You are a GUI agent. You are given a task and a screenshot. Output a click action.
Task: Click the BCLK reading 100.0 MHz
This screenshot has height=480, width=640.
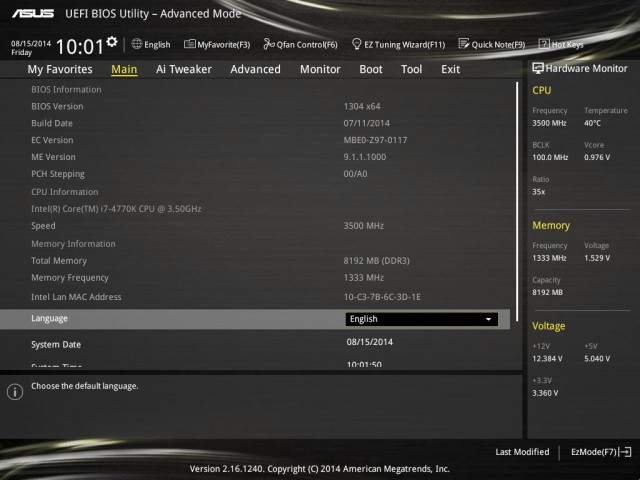tap(550, 158)
